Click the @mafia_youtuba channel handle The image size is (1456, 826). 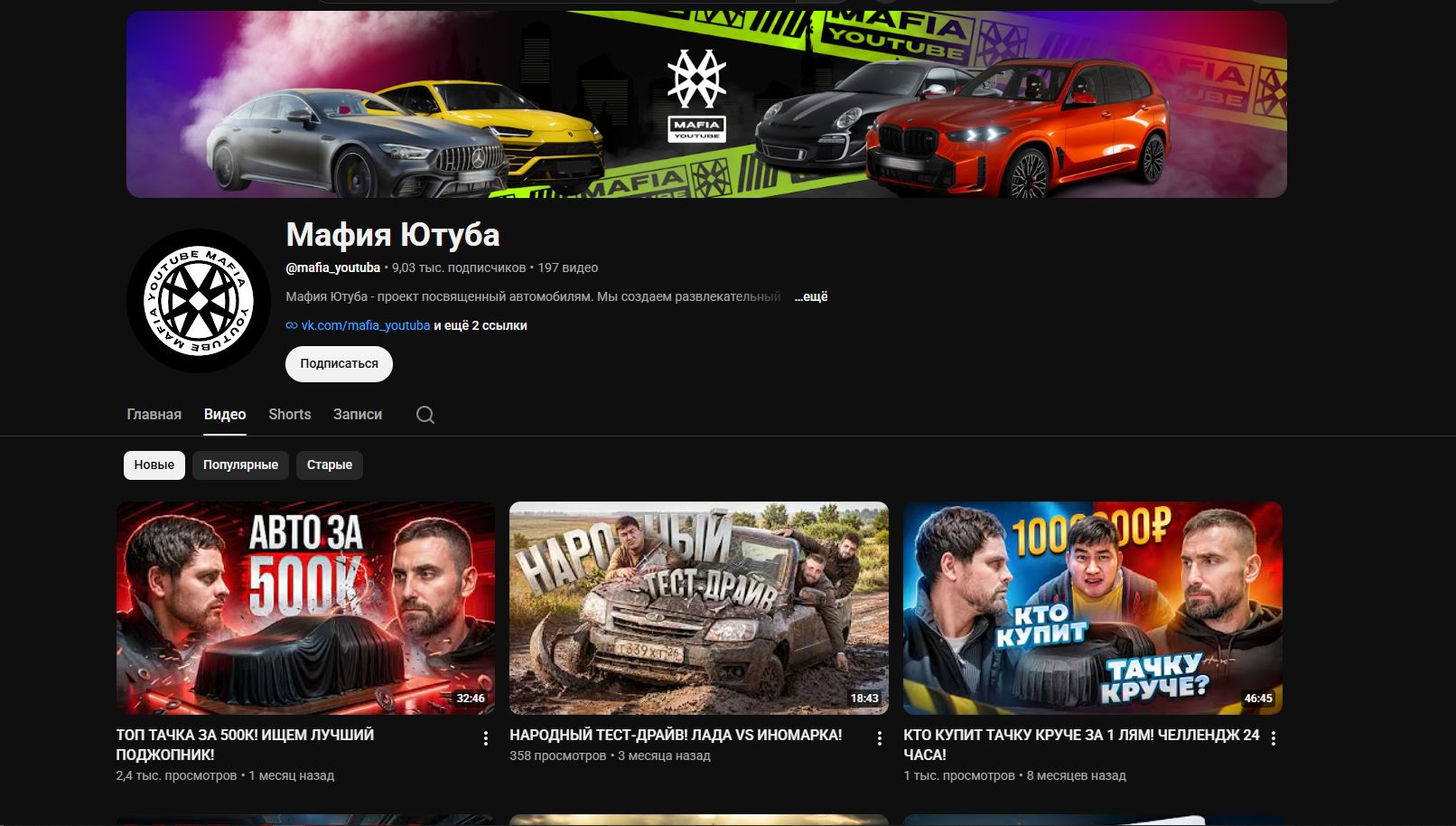[333, 268]
